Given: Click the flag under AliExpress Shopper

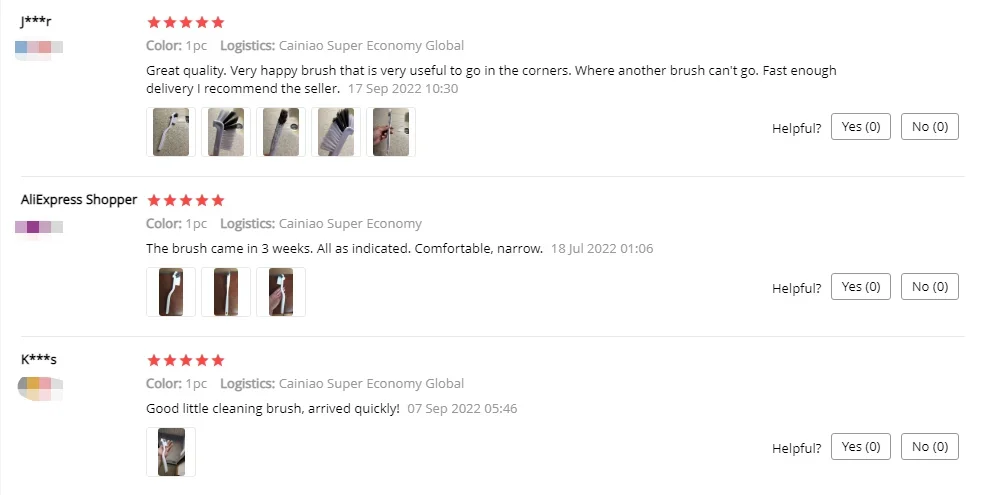Looking at the screenshot, I should click(39, 227).
